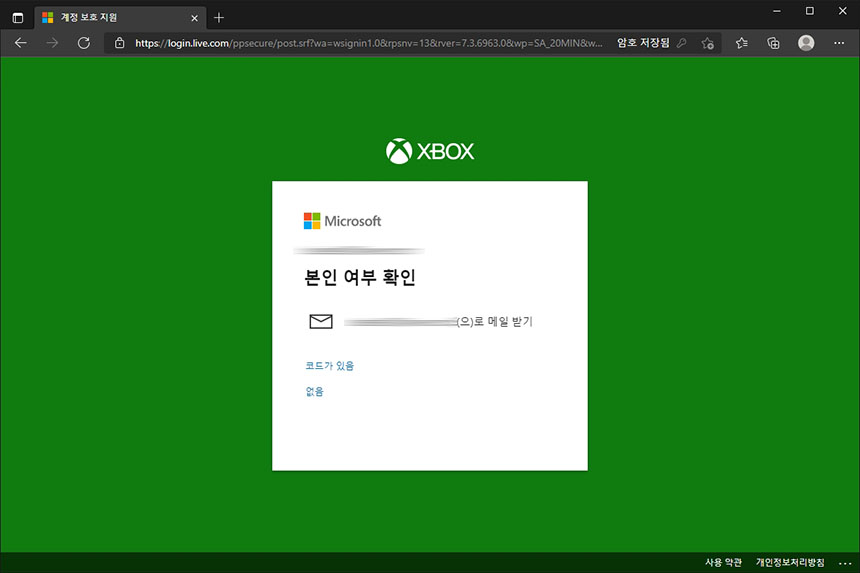The height and width of the screenshot is (573, 860).
Task: Click the 본인 여부 확인 heading
Action: (360, 277)
